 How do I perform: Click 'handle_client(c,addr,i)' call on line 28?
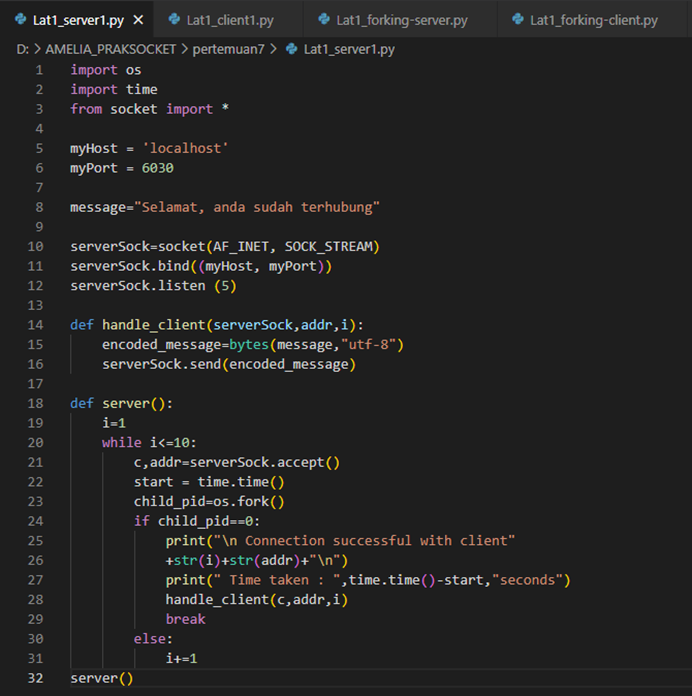(x=257, y=600)
